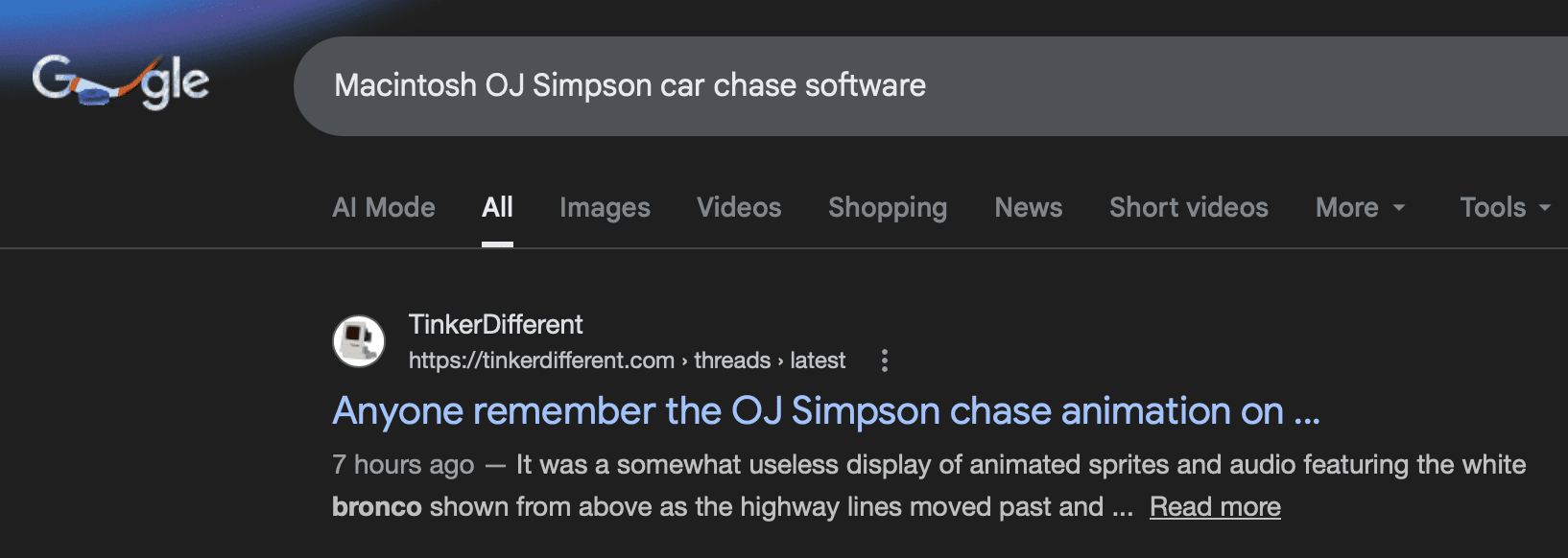Click the Google doodle logo
The width and height of the screenshot is (1568, 558).
[x=121, y=82]
